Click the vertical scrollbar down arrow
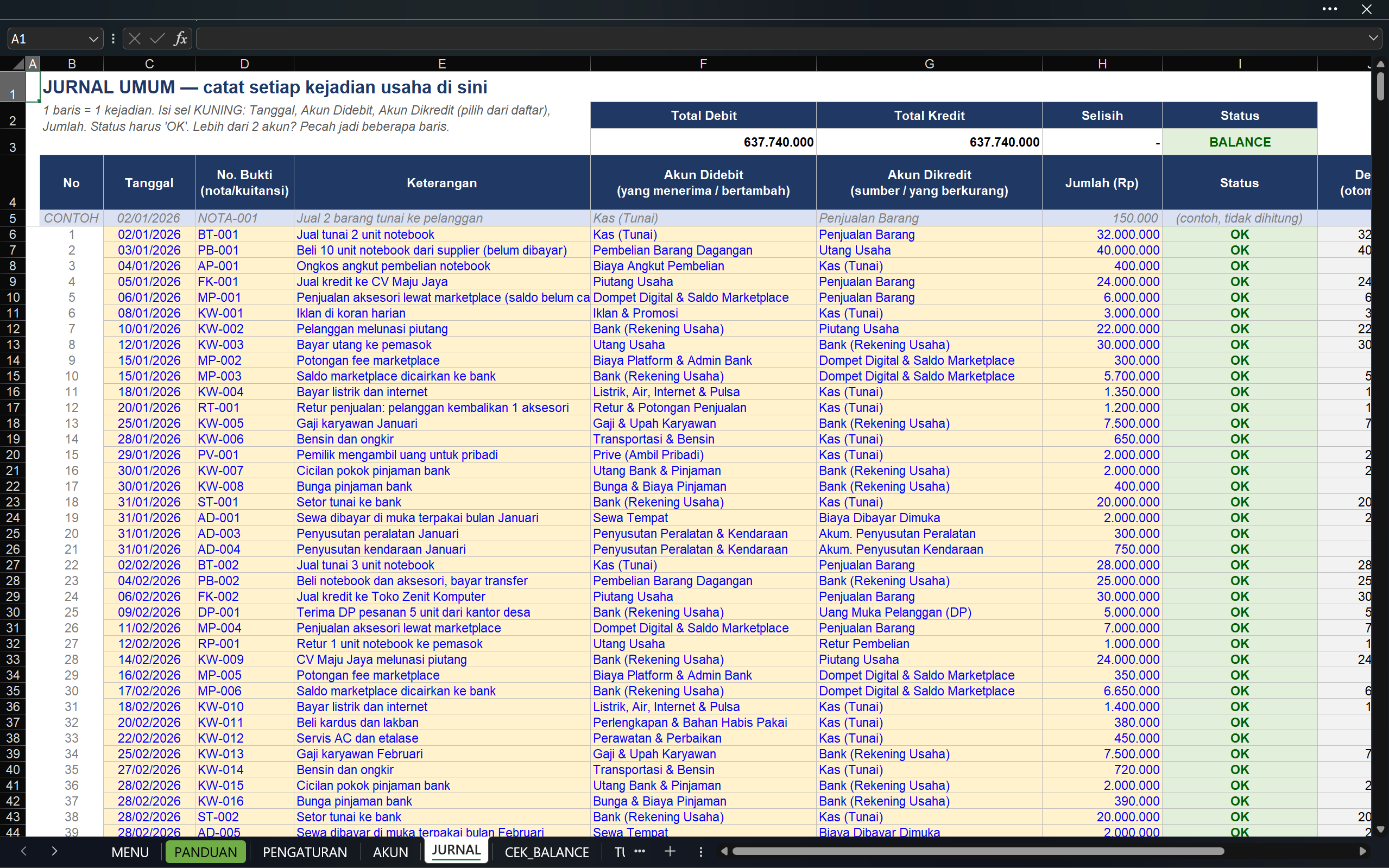This screenshot has height=868, width=1389. click(x=1380, y=829)
